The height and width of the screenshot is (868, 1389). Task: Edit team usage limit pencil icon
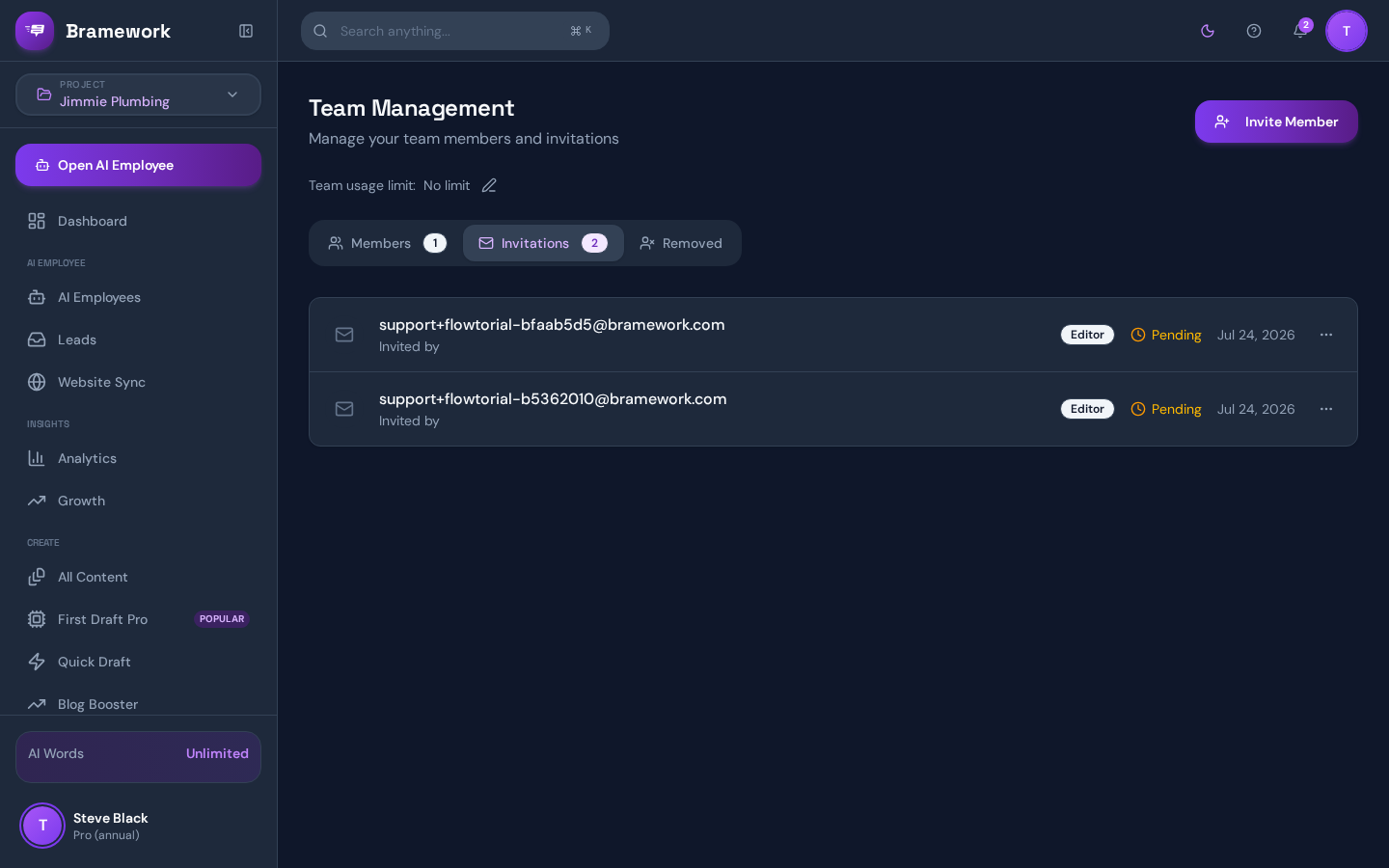click(489, 185)
